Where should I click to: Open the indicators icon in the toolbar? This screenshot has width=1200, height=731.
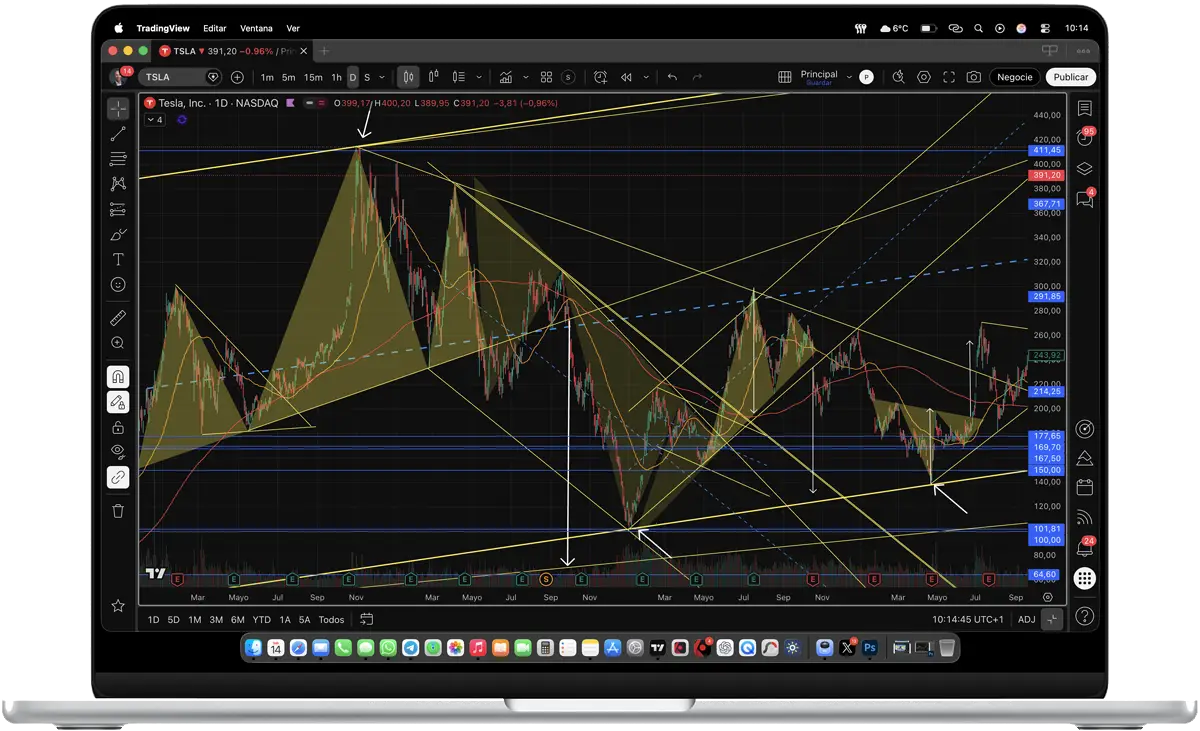[x=506, y=77]
